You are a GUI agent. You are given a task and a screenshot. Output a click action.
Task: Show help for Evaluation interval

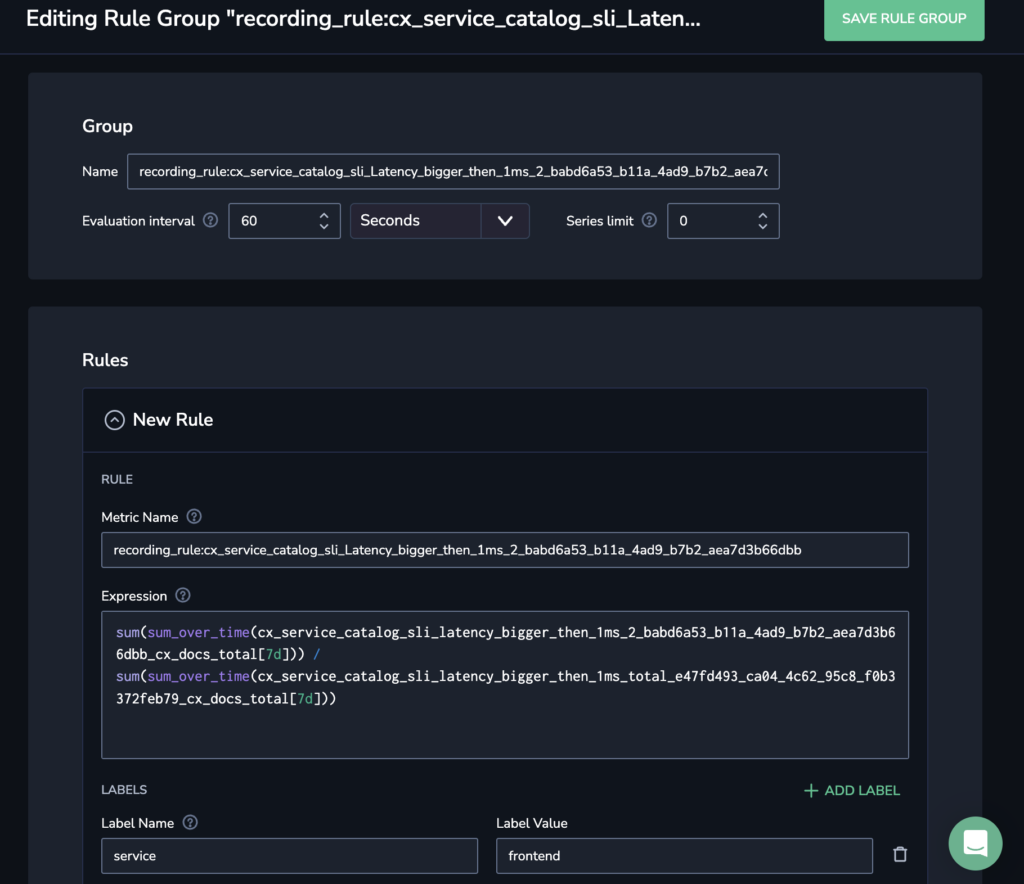tap(210, 221)
